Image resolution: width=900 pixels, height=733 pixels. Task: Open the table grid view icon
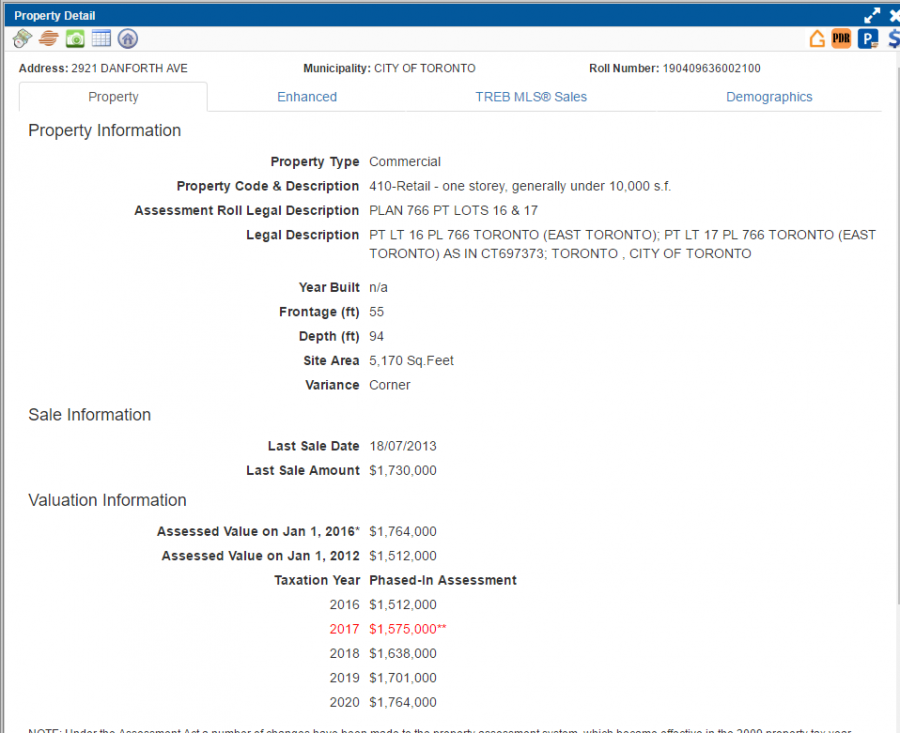(102, 38)
